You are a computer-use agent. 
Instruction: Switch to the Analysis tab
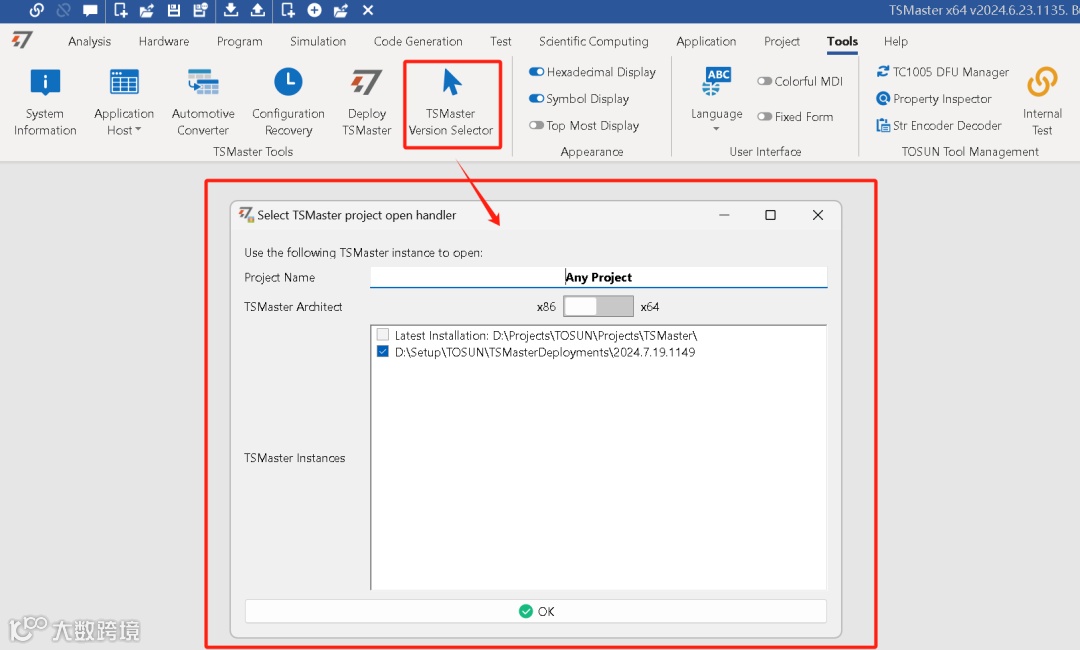pyautogui.click(x=90, y=41)
